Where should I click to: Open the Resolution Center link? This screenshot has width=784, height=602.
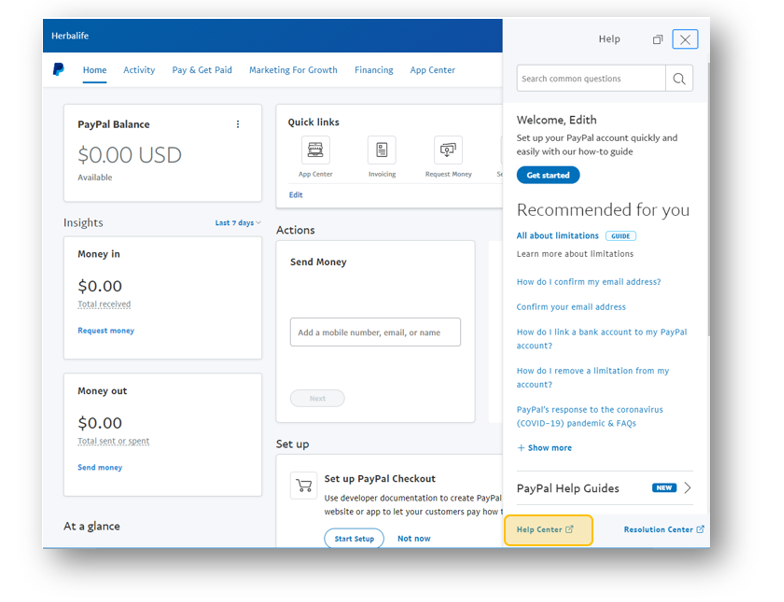[663, 530]
